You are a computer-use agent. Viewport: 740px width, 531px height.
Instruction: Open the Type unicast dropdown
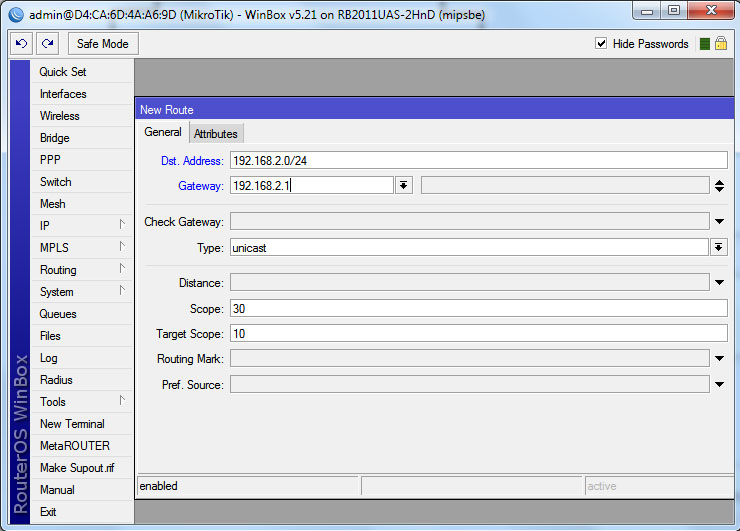[x=719, y=247]
